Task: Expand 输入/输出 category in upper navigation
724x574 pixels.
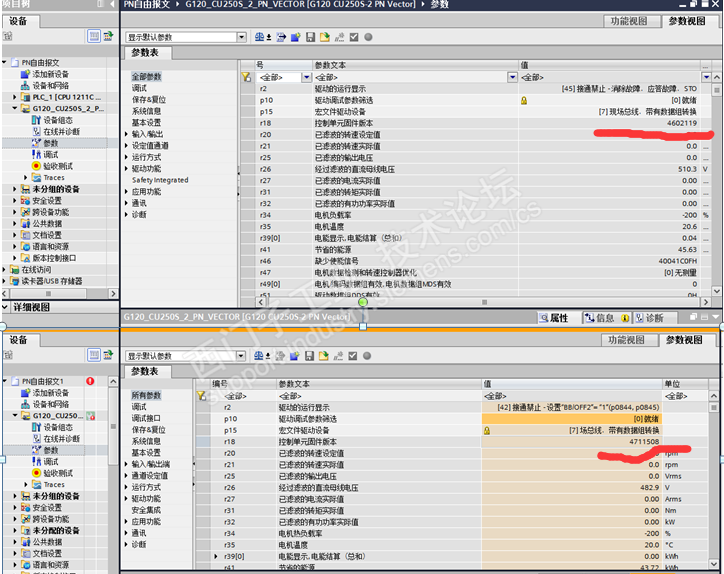Action: [127, 134]
